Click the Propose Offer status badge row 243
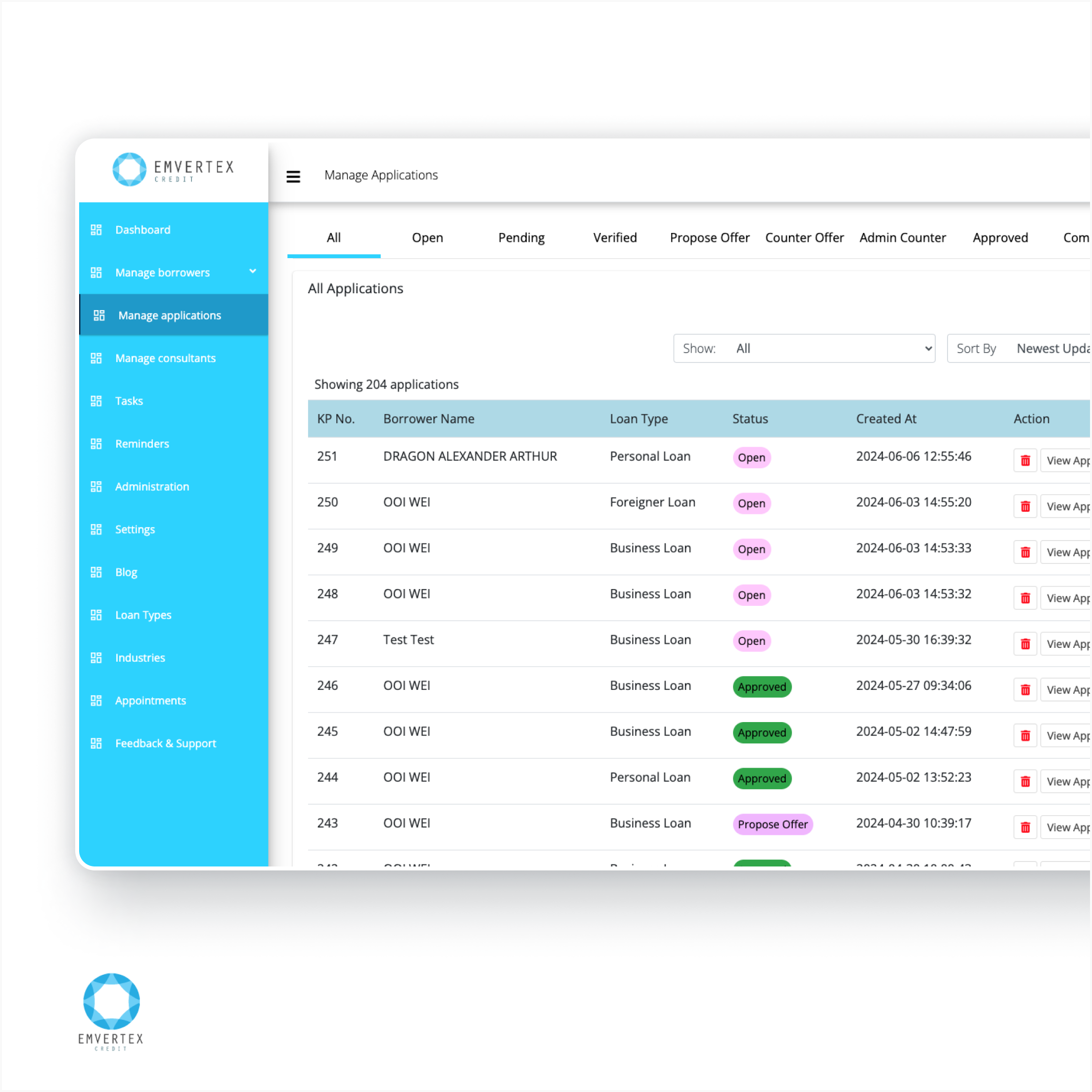1092x1092 pixels. click(773, 824)
